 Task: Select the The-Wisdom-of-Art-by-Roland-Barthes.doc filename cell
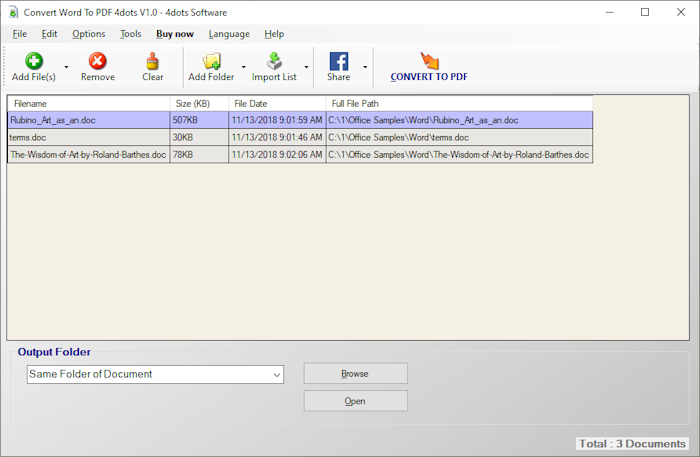[x=89, y=154]
